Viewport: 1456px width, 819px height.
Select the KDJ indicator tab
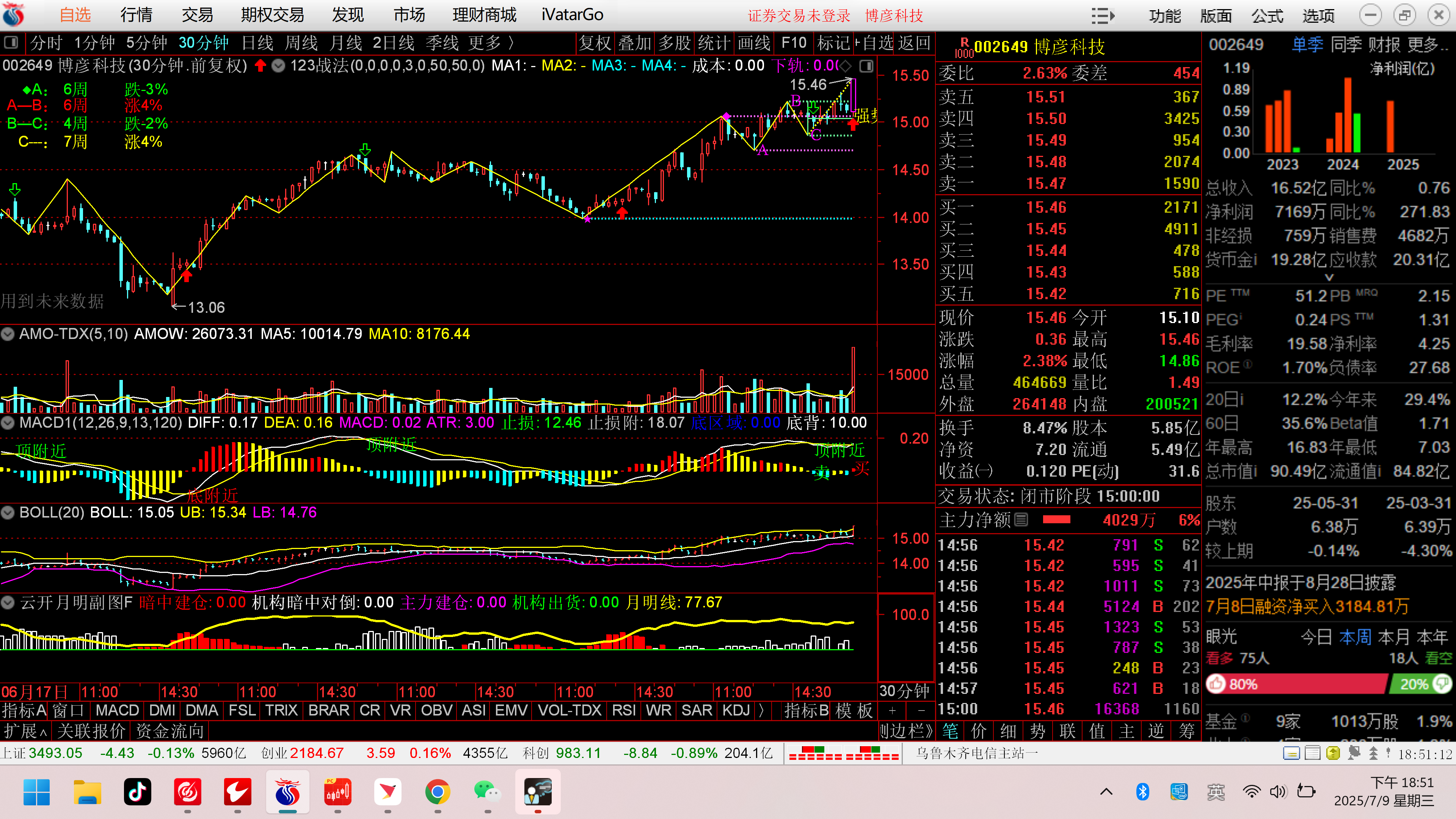point(736,711)
